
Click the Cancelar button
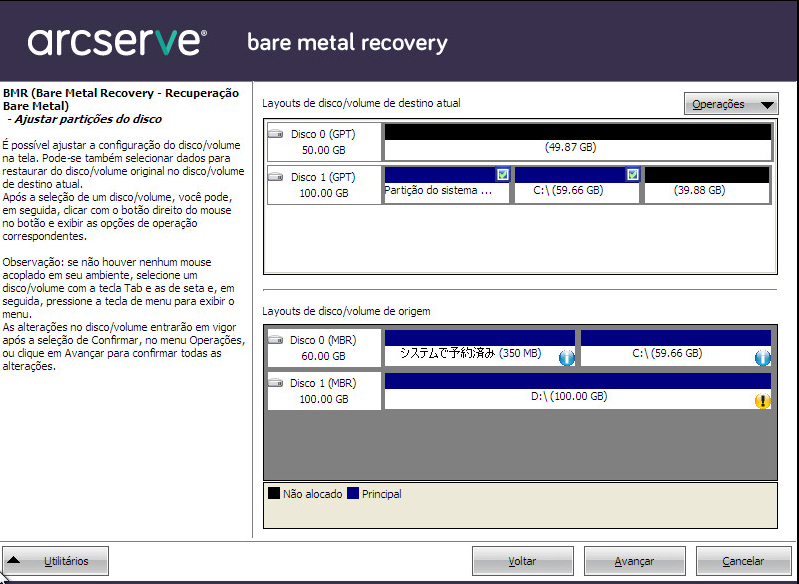(743, 561)
